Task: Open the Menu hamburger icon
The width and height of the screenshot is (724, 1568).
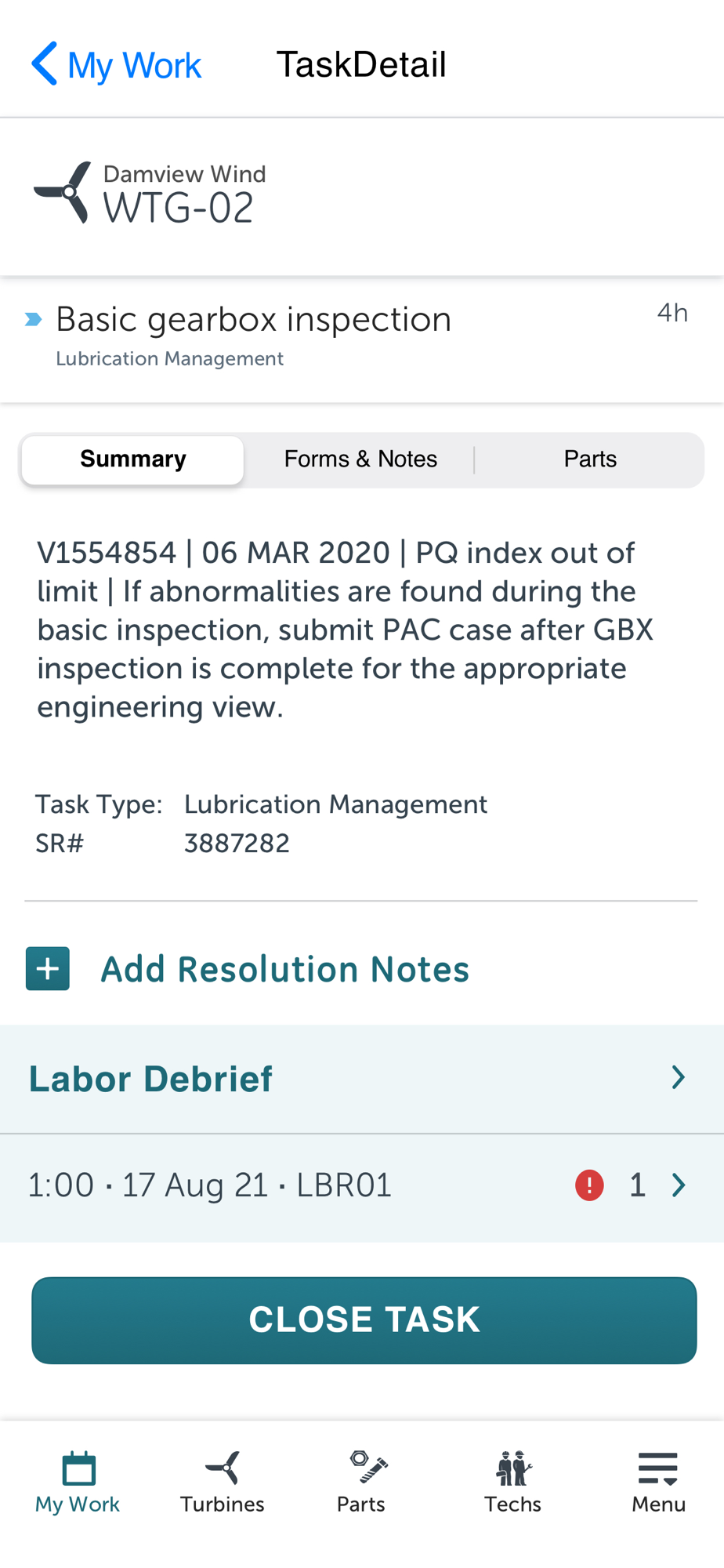Action: coord(658,1468)
